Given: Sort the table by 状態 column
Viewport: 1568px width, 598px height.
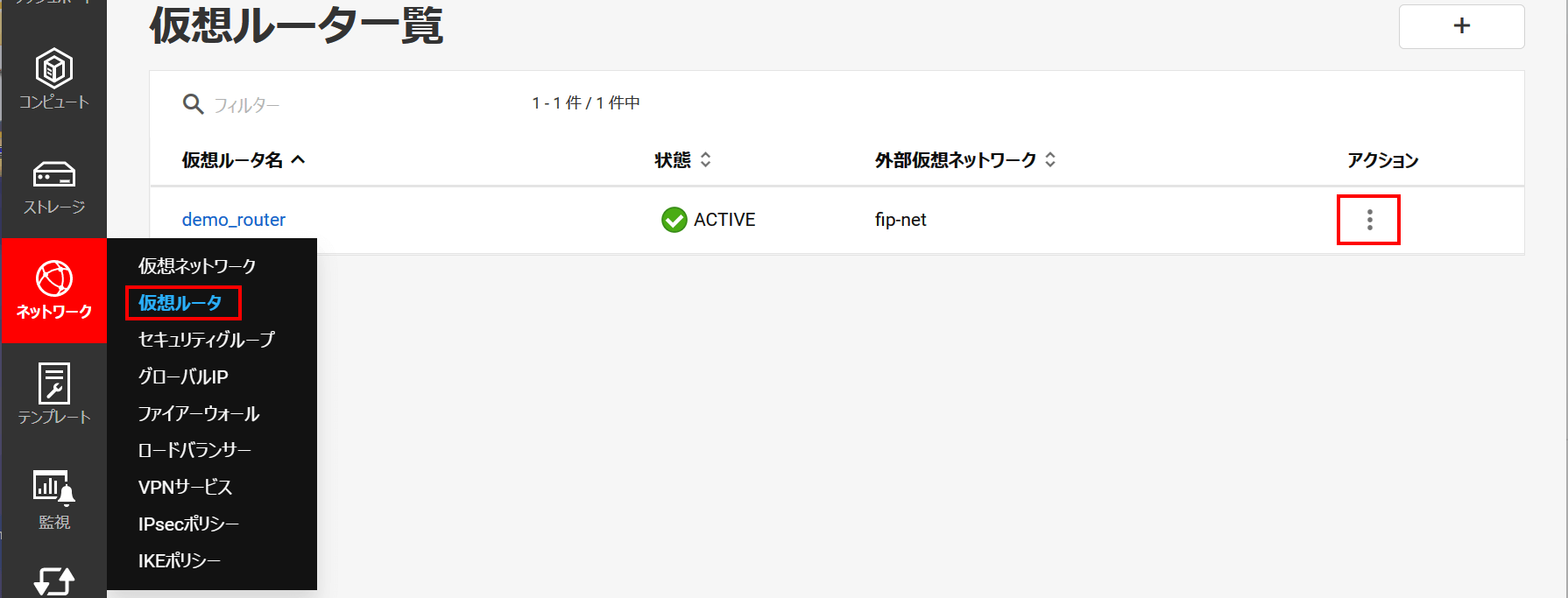Looking at the screenshot, I should tap(682, 160).
